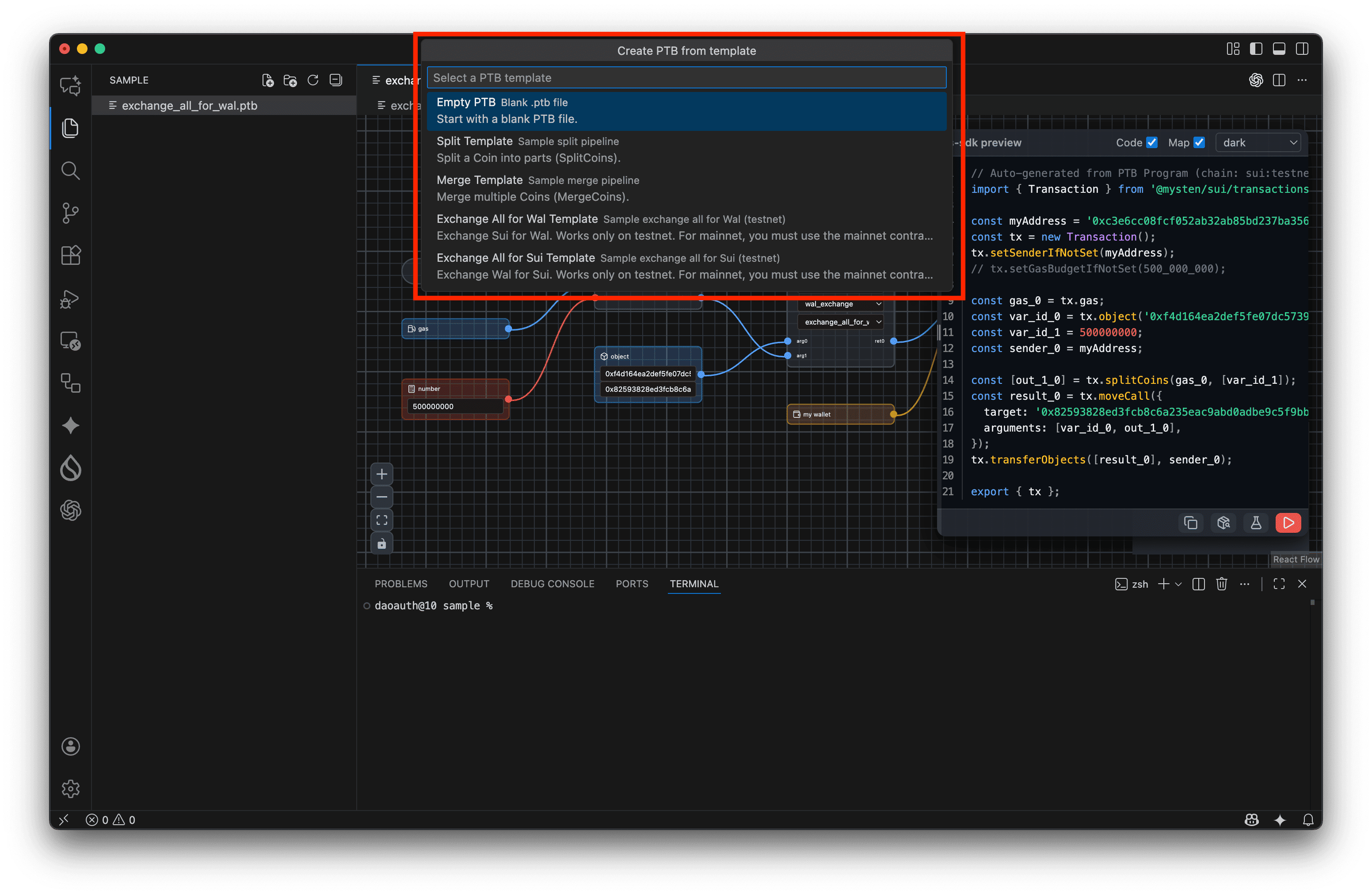This screenshot has width=1372, height=895.
Task: Open the Source Control sidebar view
Action: click(x=70, y=213)
